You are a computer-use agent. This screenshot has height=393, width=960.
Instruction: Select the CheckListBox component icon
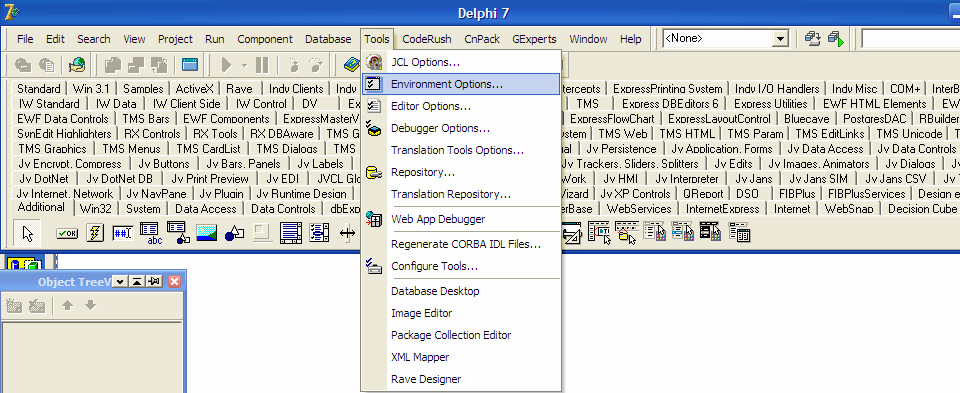pos(319,233)
